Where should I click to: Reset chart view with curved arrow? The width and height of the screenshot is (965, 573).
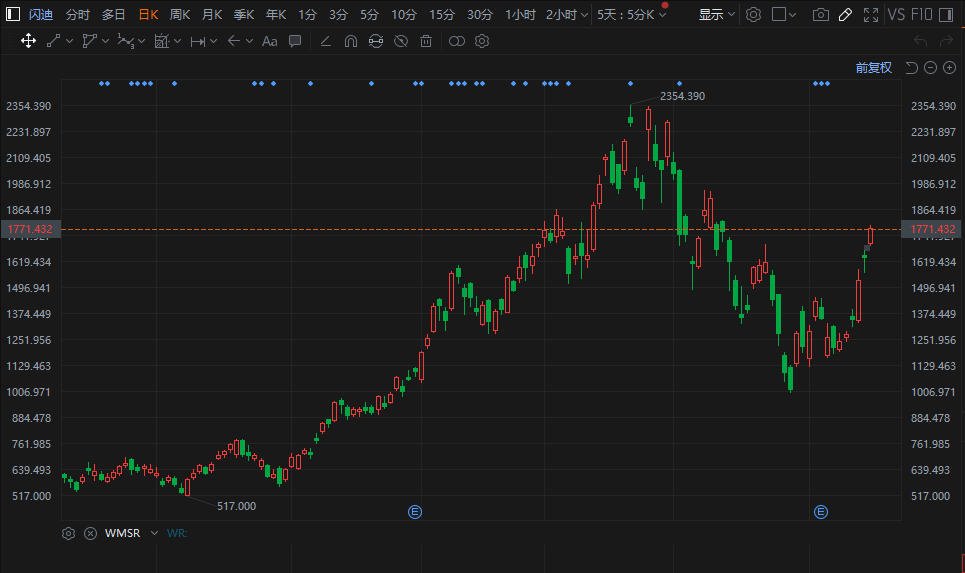pyautogui.click(x=911, y=68)
